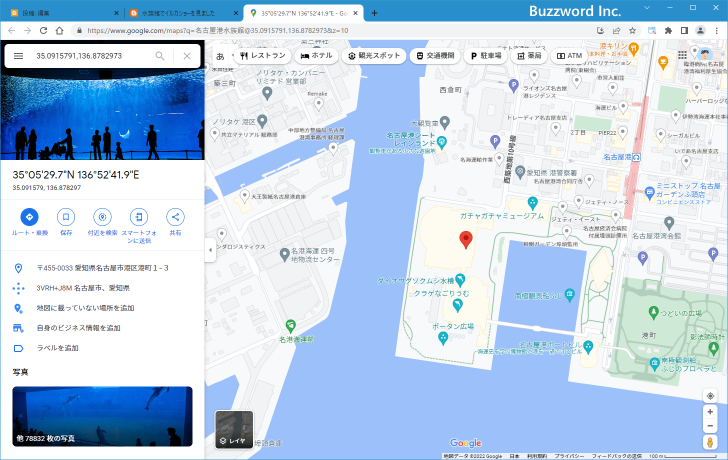Show your location with target icon

pos(710,396)
